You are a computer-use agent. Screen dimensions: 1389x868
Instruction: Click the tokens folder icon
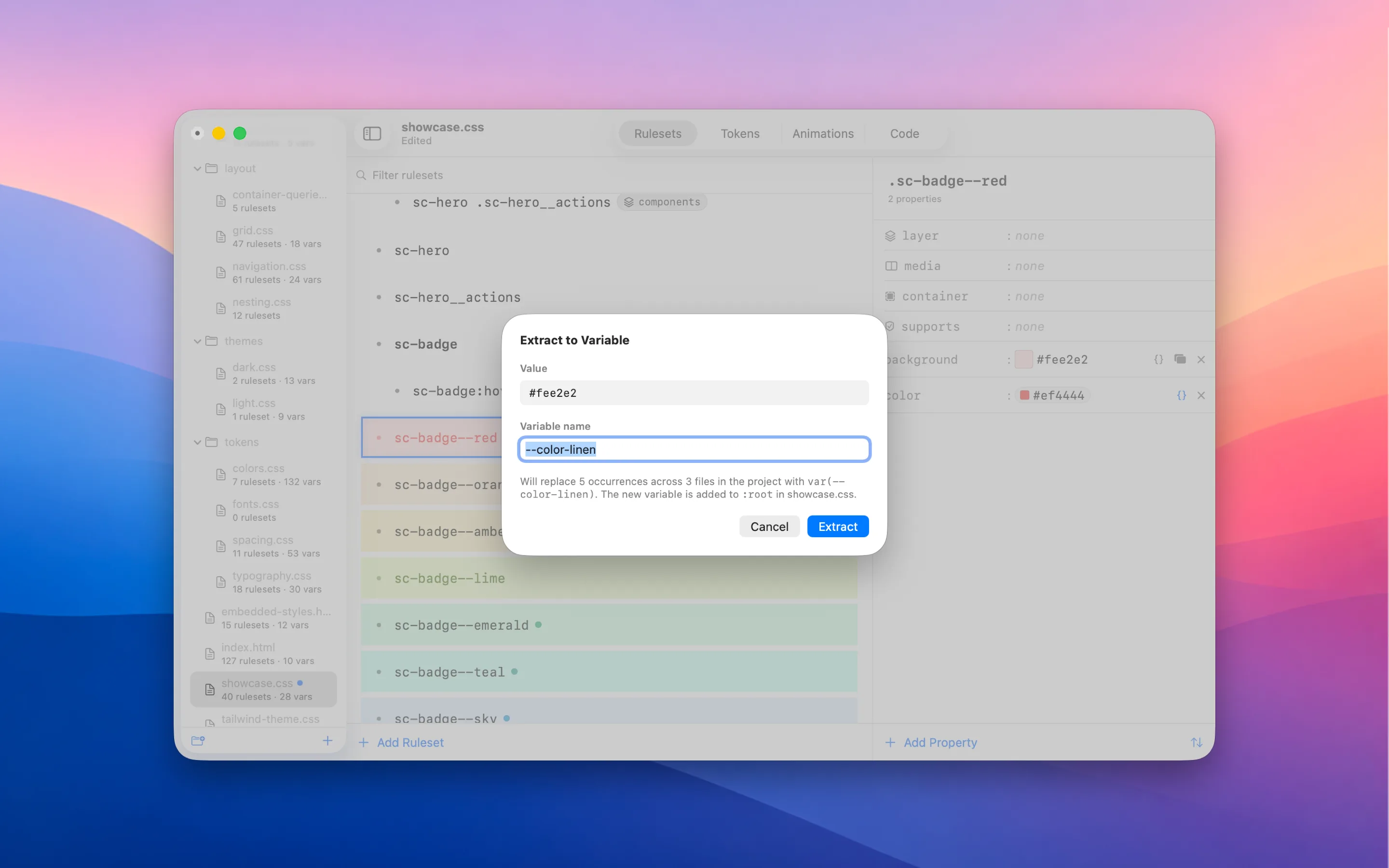212,442
